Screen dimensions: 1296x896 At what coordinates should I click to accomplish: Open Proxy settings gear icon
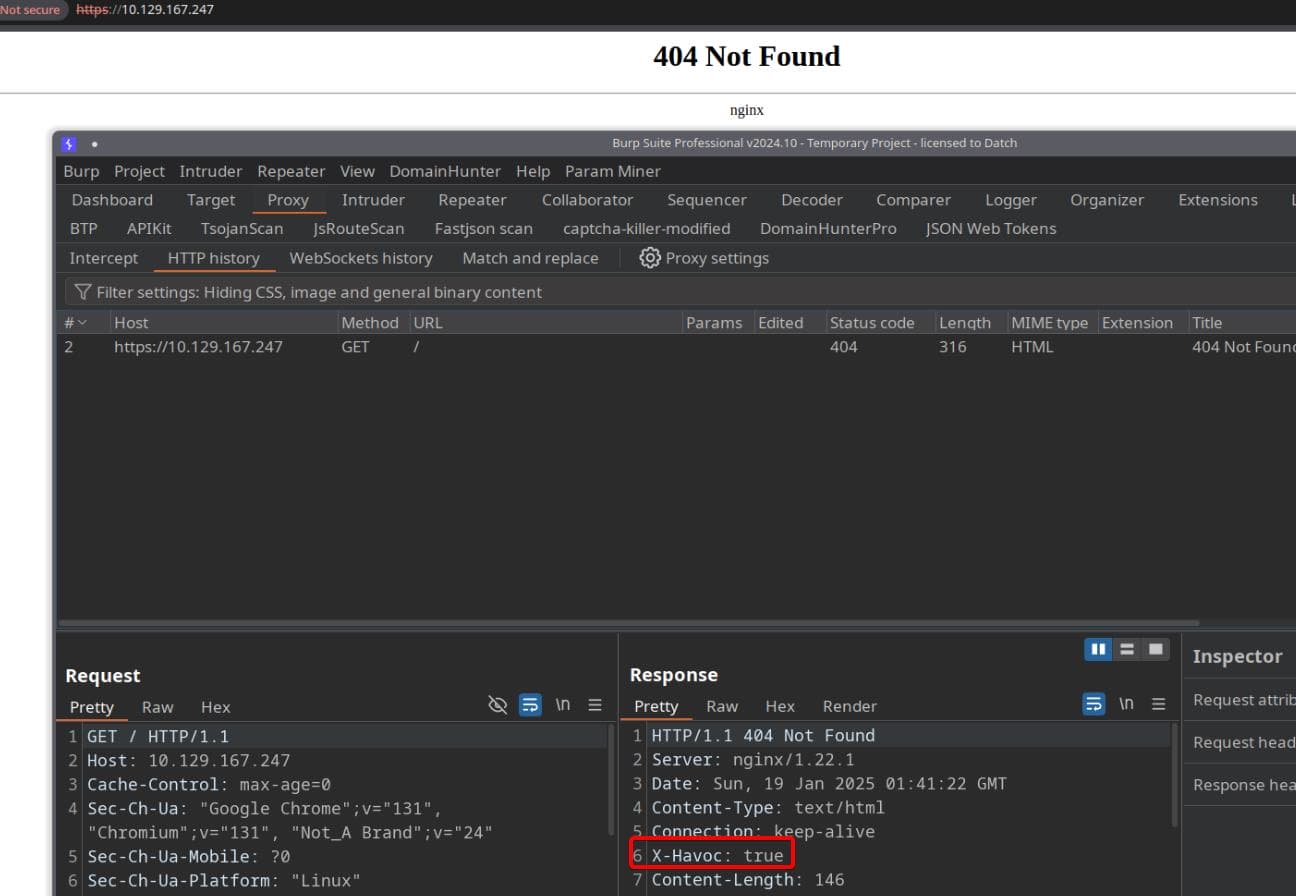click(x=650, y=258)
